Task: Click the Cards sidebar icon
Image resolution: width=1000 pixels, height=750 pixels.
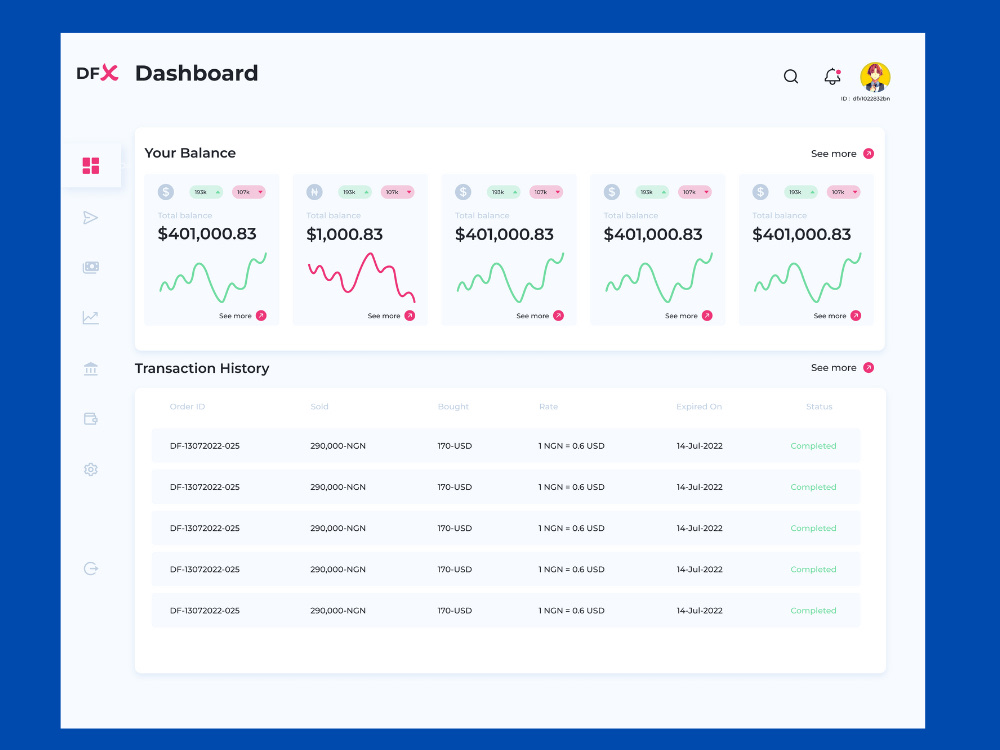Action: click(91, 267)
